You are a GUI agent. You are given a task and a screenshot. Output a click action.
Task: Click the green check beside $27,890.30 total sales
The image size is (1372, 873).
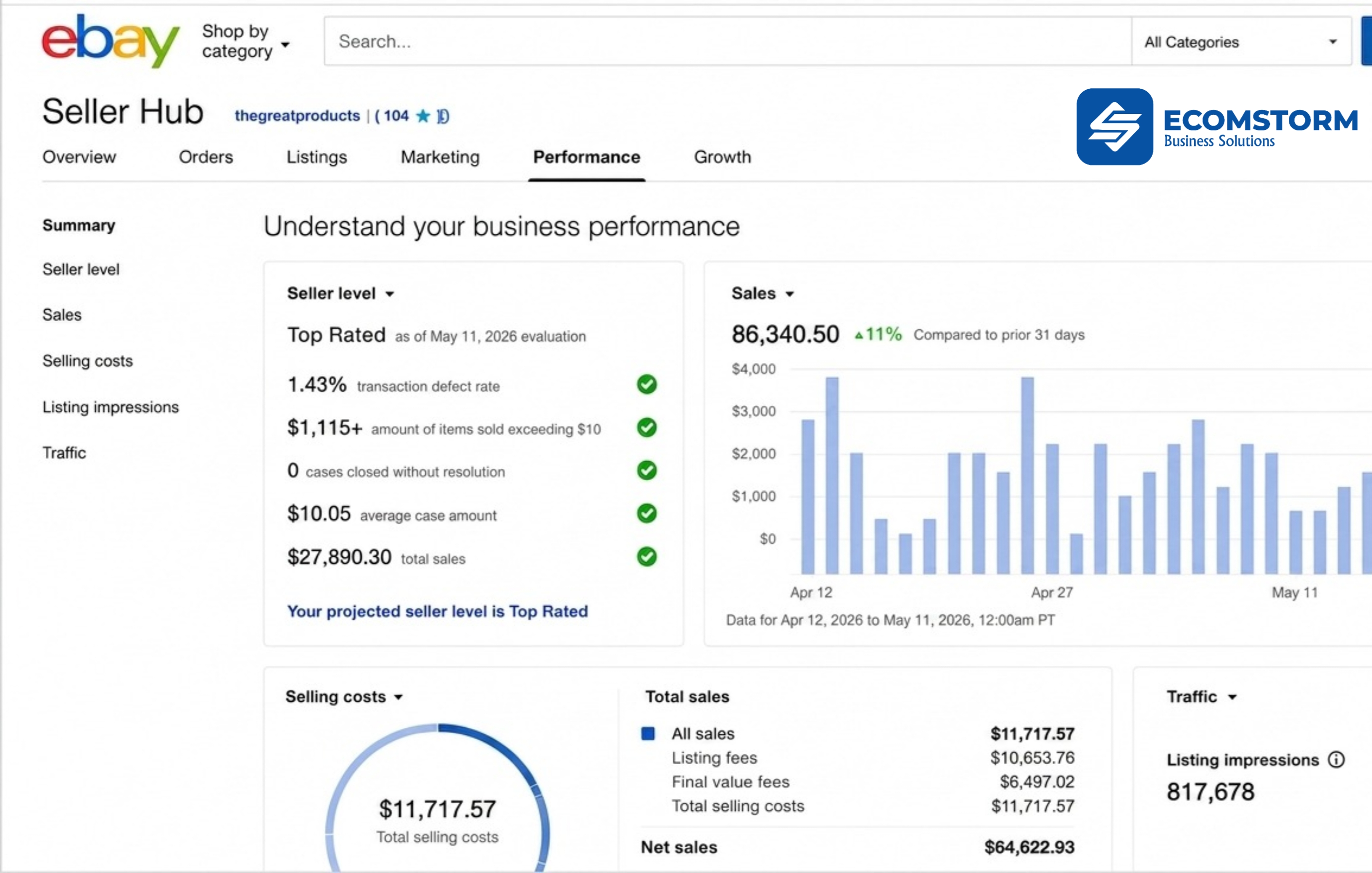point(646,556)
